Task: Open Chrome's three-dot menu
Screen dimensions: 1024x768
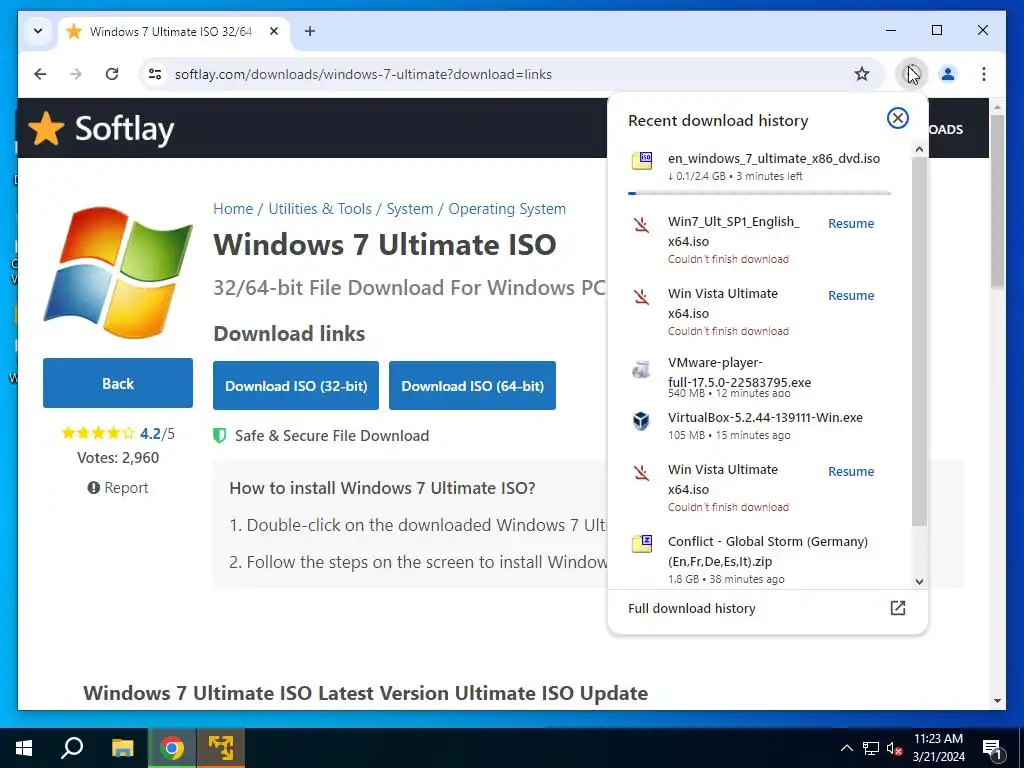Action: [x=984, y=74]
